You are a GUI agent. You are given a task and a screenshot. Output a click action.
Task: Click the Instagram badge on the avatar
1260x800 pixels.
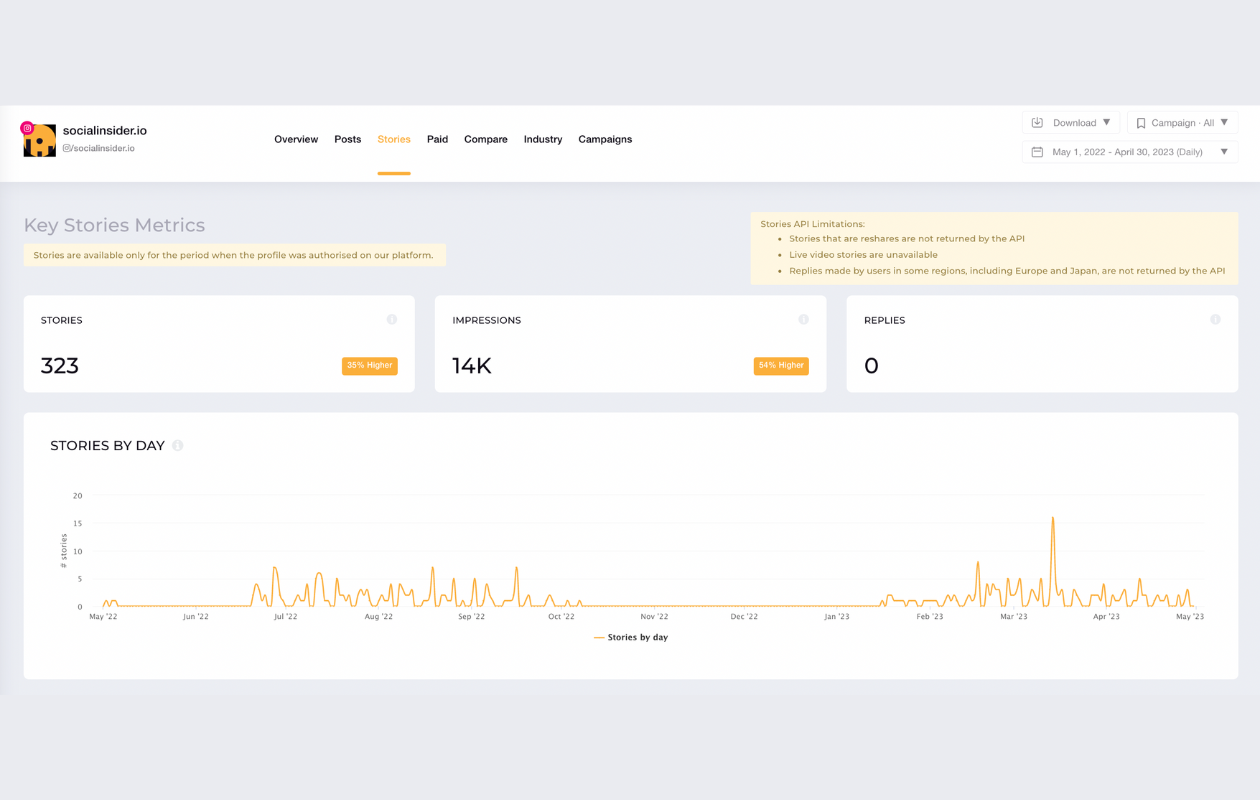pos(28,128)
